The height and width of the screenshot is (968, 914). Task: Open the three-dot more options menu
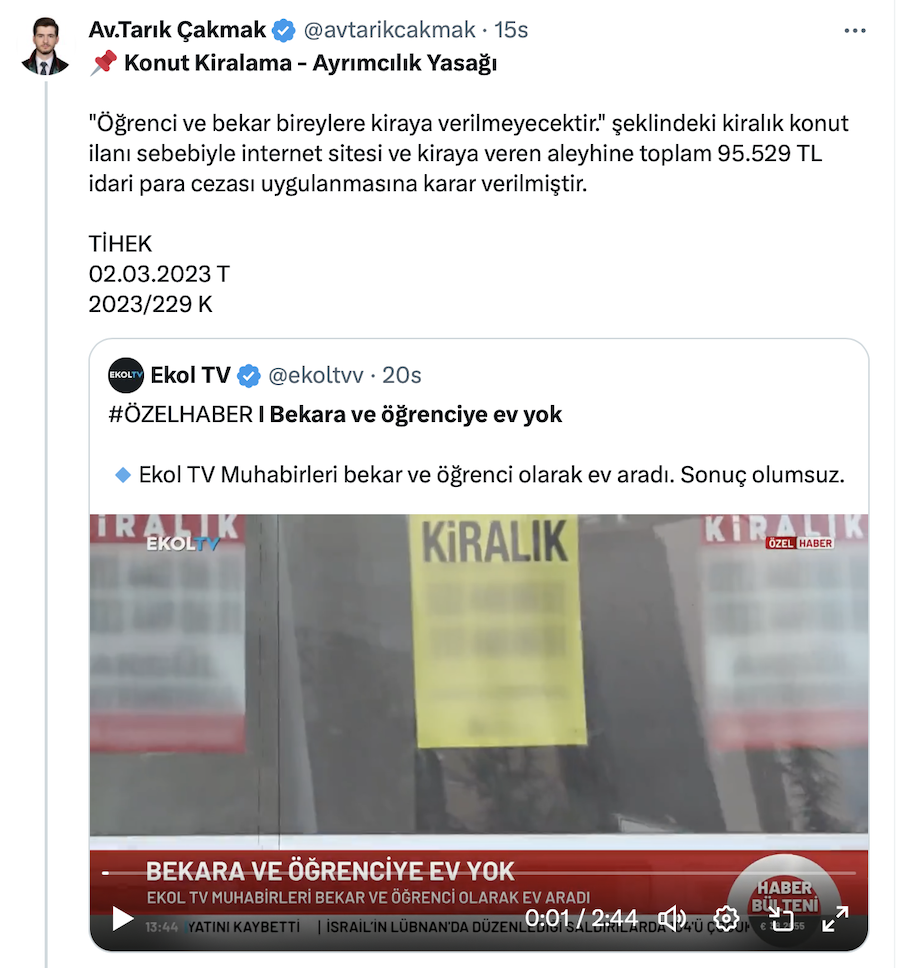tap(855, 30)
